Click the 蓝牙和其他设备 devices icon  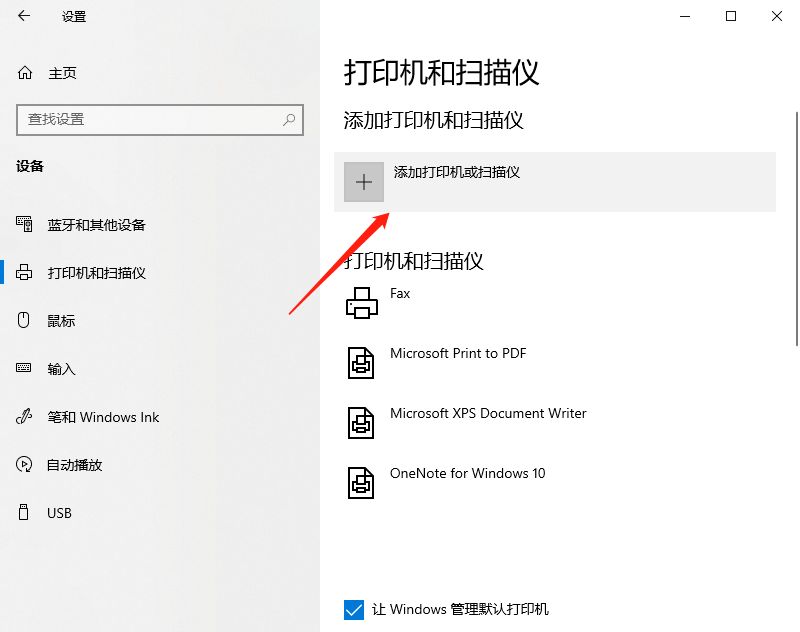click(x=24, y=224)
